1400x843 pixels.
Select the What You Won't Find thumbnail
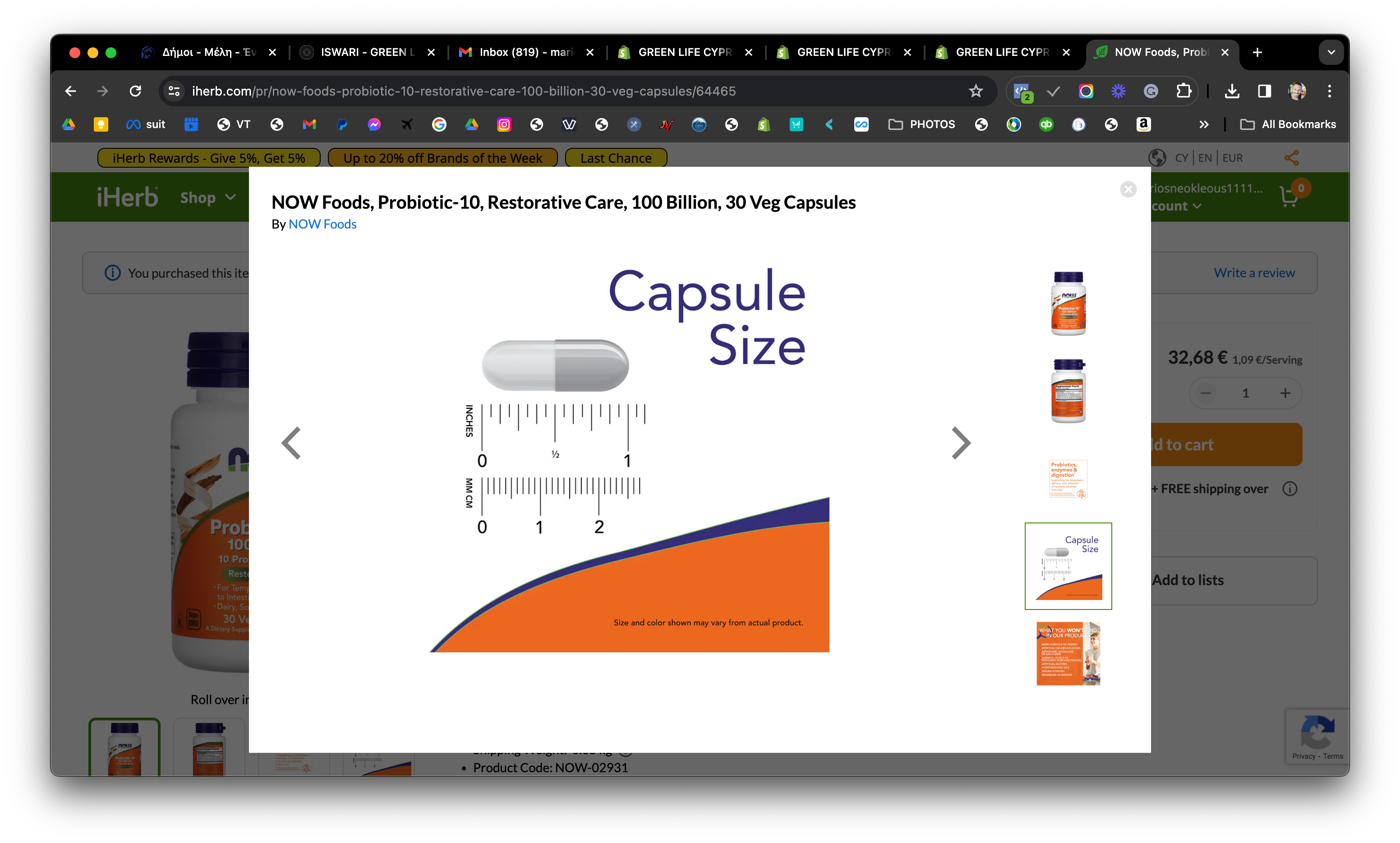coord(1068,653)
